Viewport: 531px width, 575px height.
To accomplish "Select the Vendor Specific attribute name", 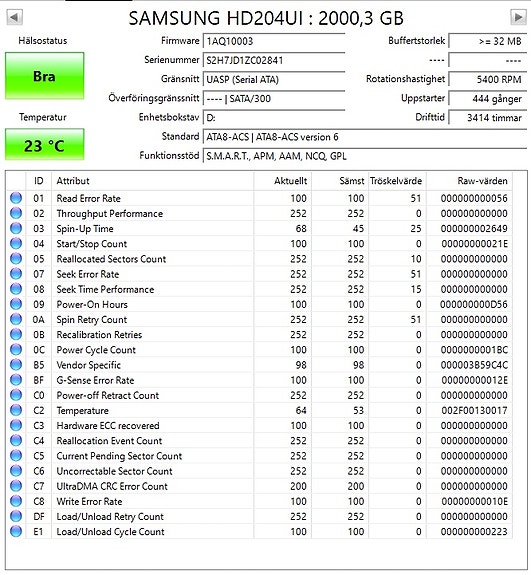I will click(x=88, y=365).
